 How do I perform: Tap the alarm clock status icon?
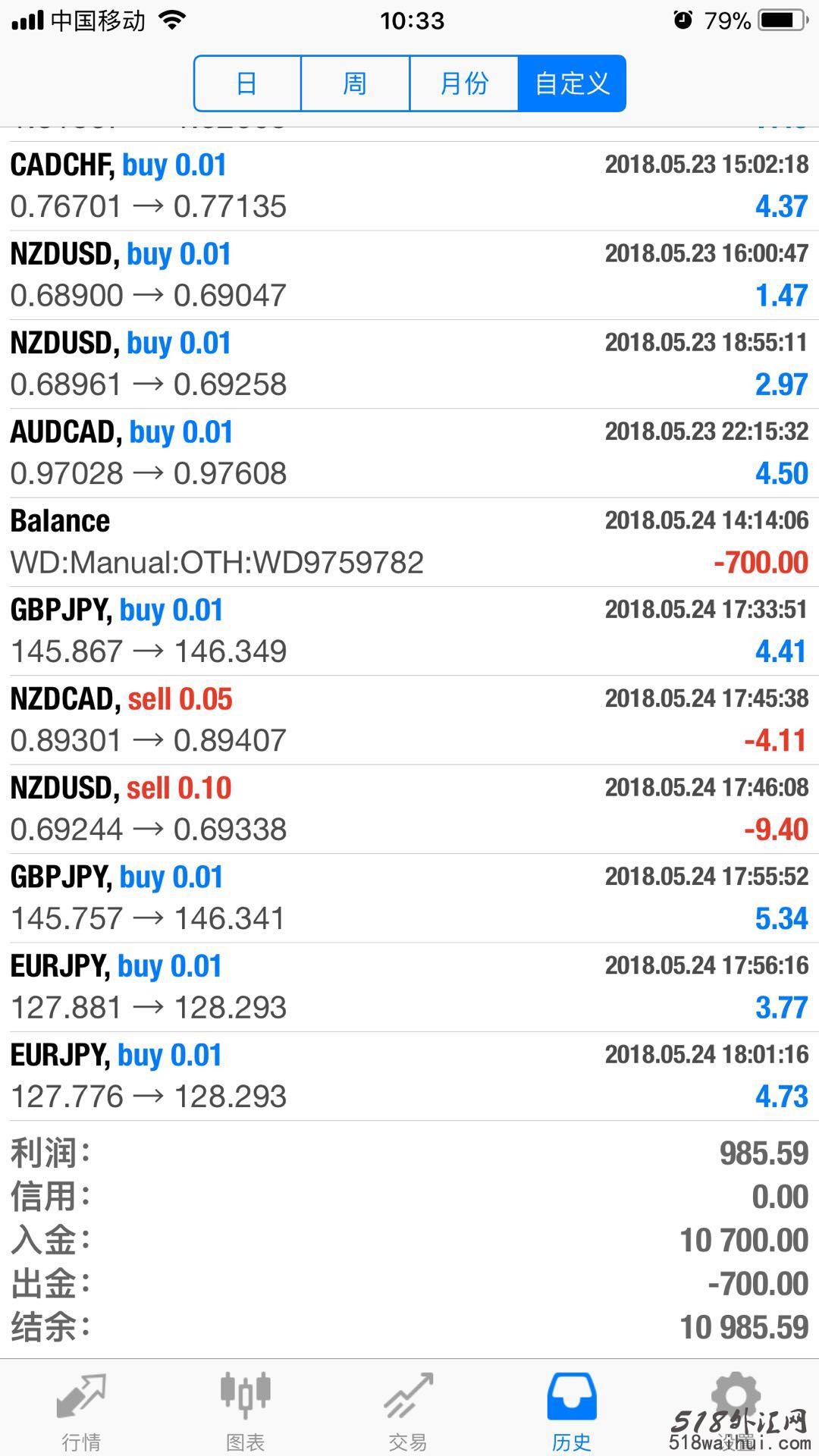tap(682, 20)
